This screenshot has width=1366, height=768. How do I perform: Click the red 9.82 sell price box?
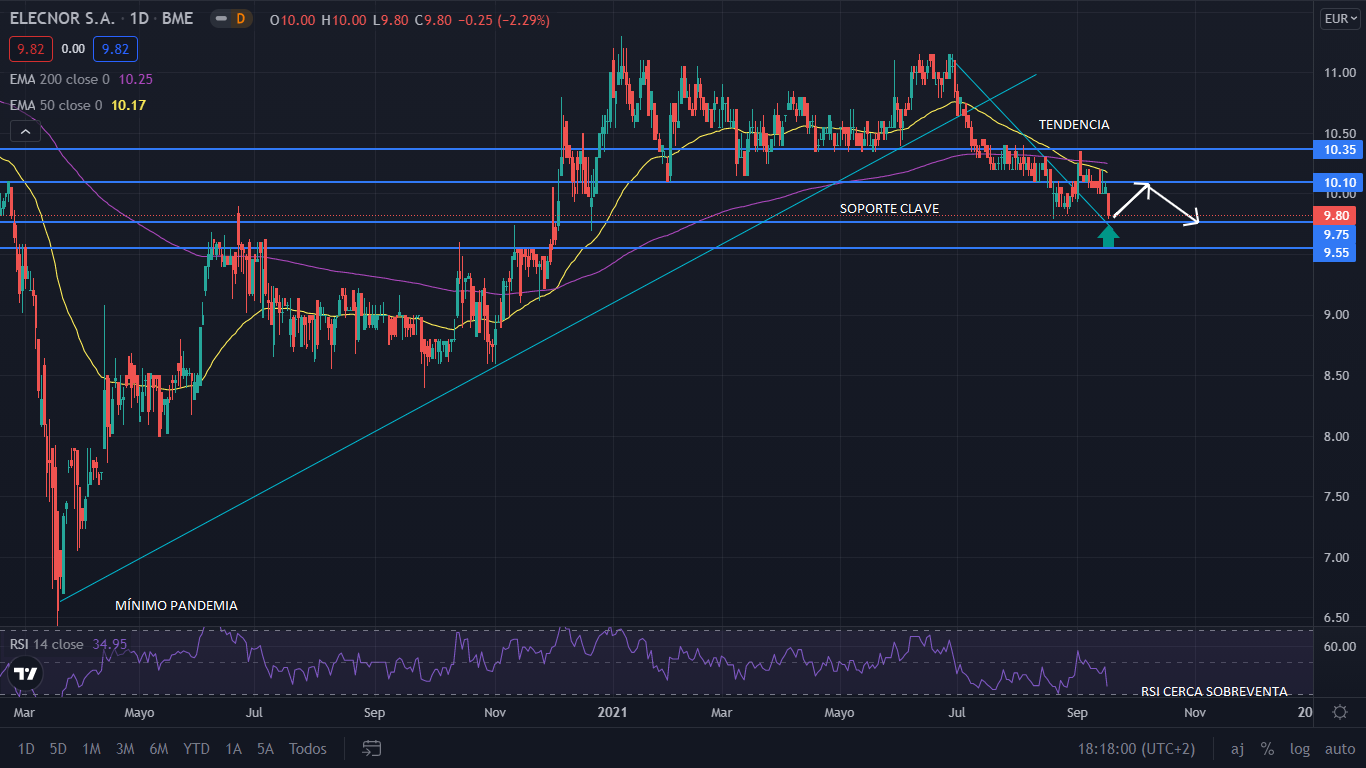click(30, 48)
